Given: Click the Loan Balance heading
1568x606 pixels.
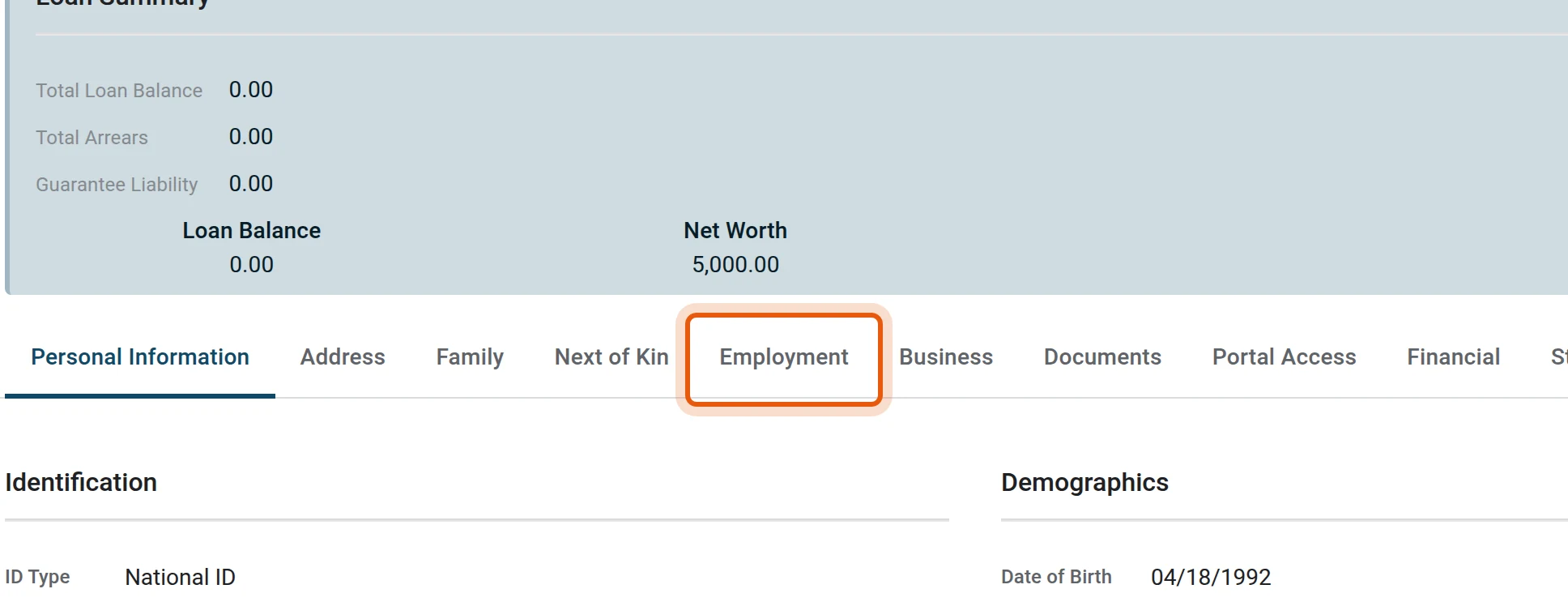Looking at the screenshot, I should click(x=252, y=231).
